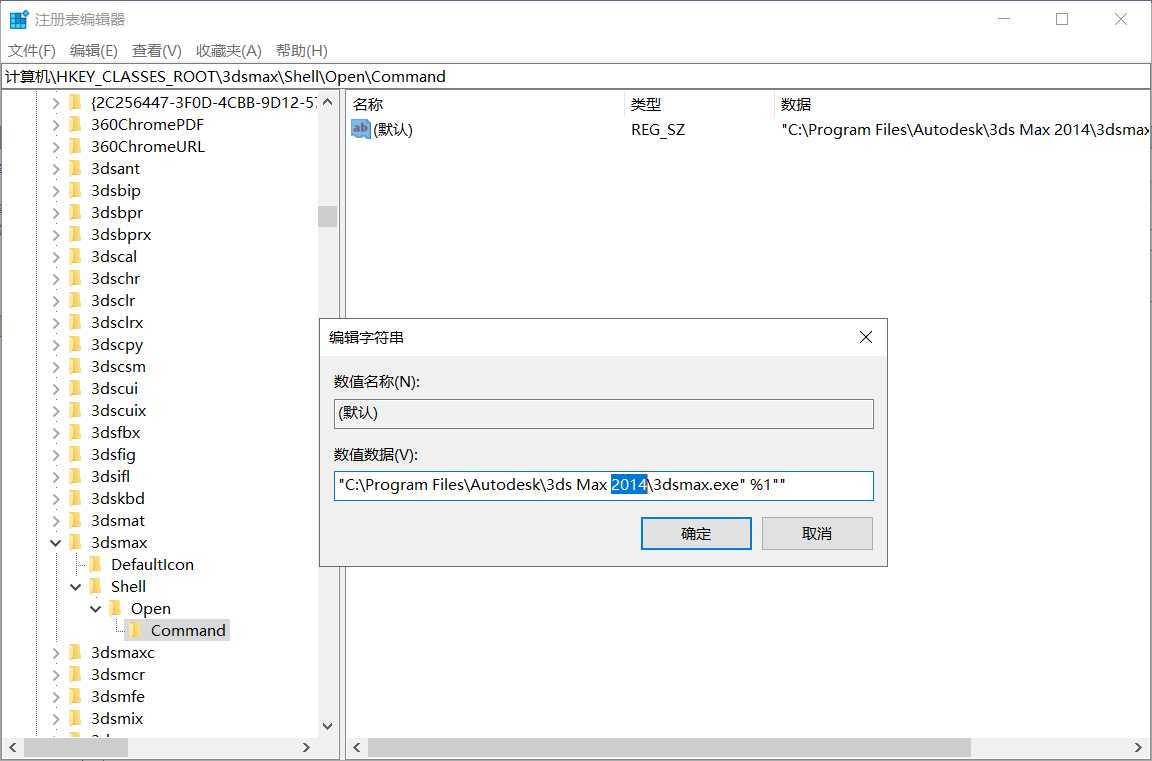
Task: Select the 3dsifl key in the tree
Action: coord(110,477)
